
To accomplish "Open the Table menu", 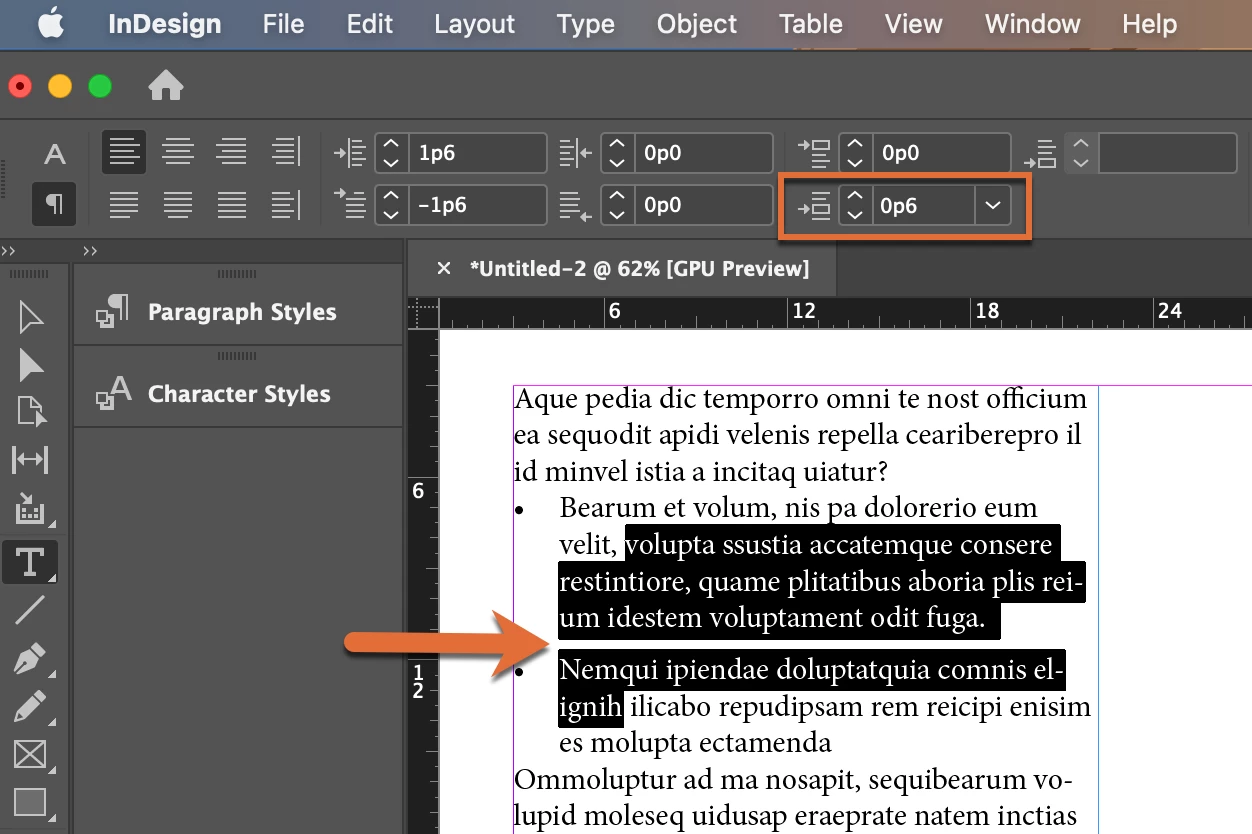I will pyautogui.click(x=811, y=24).
